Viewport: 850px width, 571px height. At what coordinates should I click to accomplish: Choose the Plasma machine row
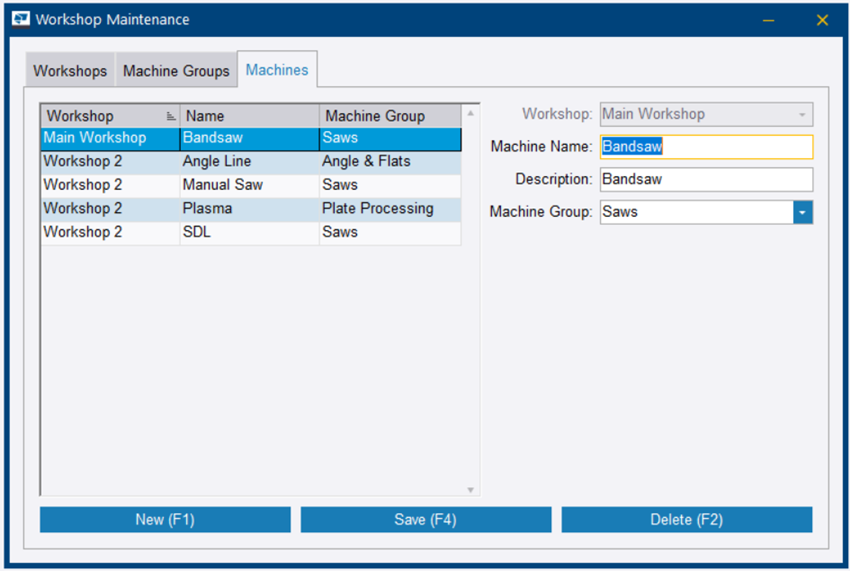(x=250, y=209)
